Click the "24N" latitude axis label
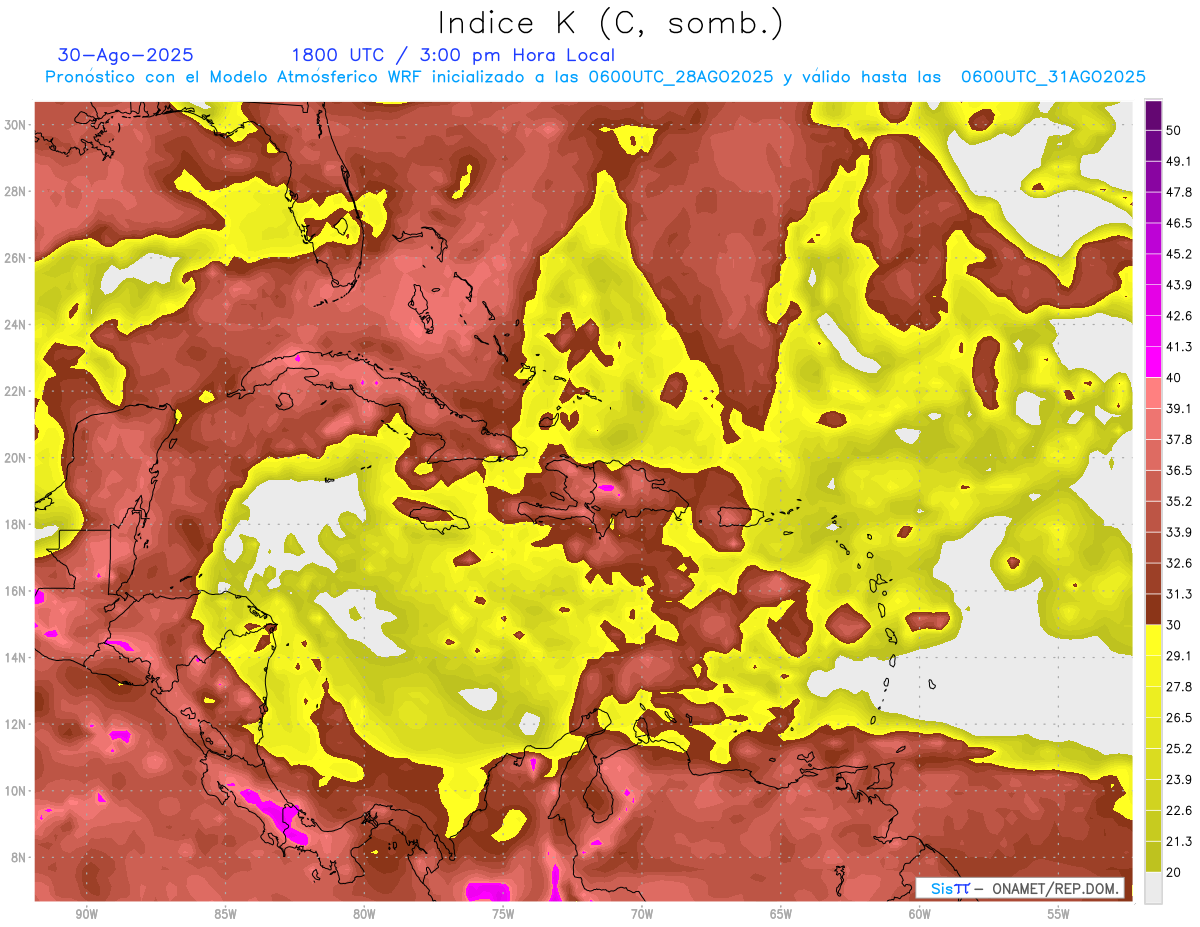Image resolution: width=1200 pixels, height=927 pixels. point(15,325)
